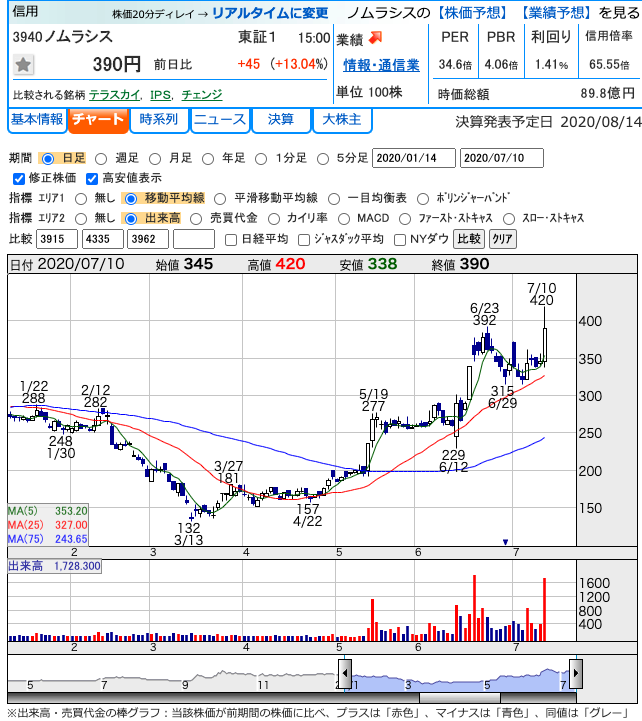The width and height of the screenshot is (642, 721).
Task: Click right handle of chart range slider
Action: [576, 673]
